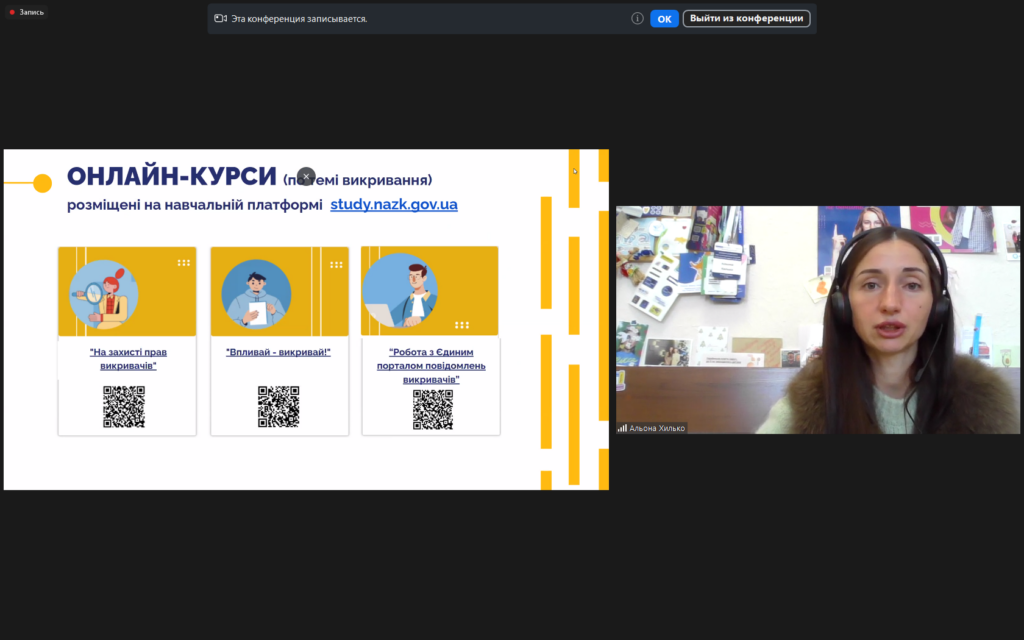
Task: Click the recording camera icon in the banner
Action: click(x=220, y=18)
